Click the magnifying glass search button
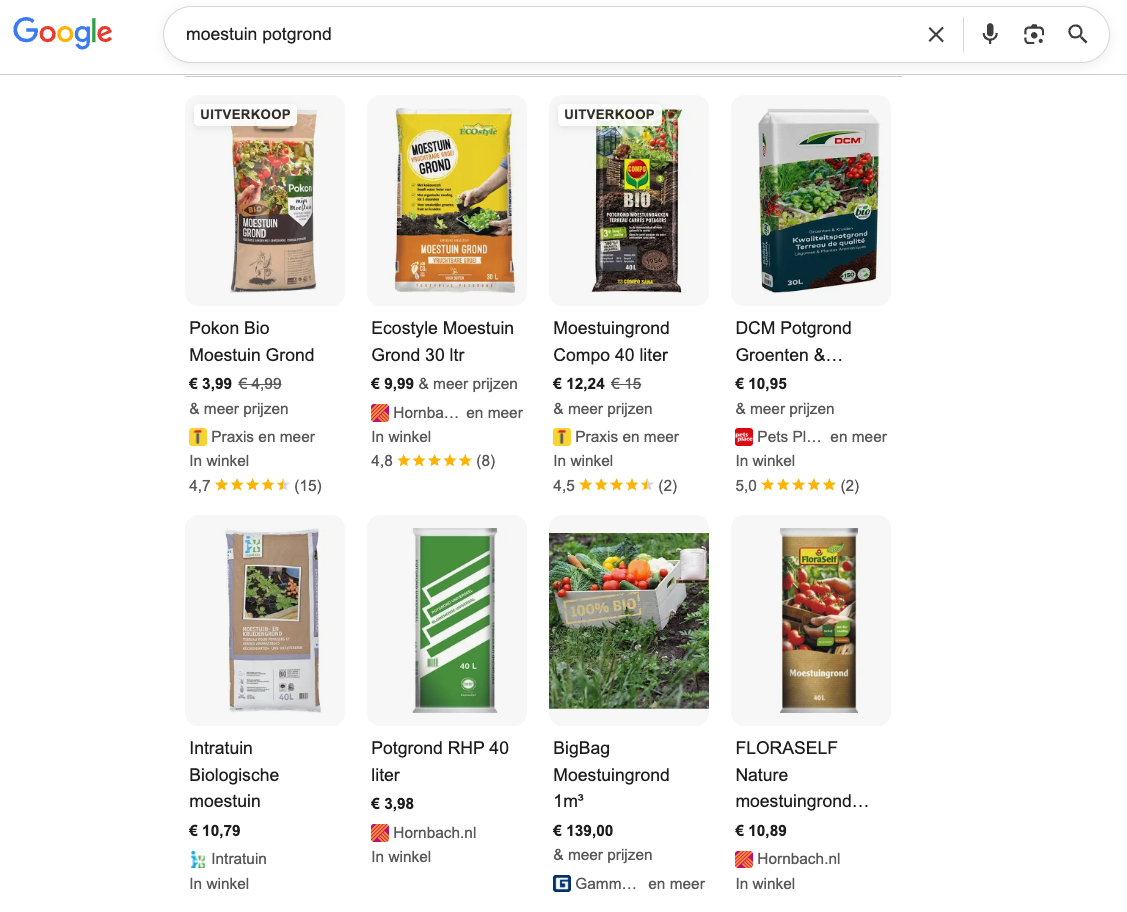 [1077, 35]
